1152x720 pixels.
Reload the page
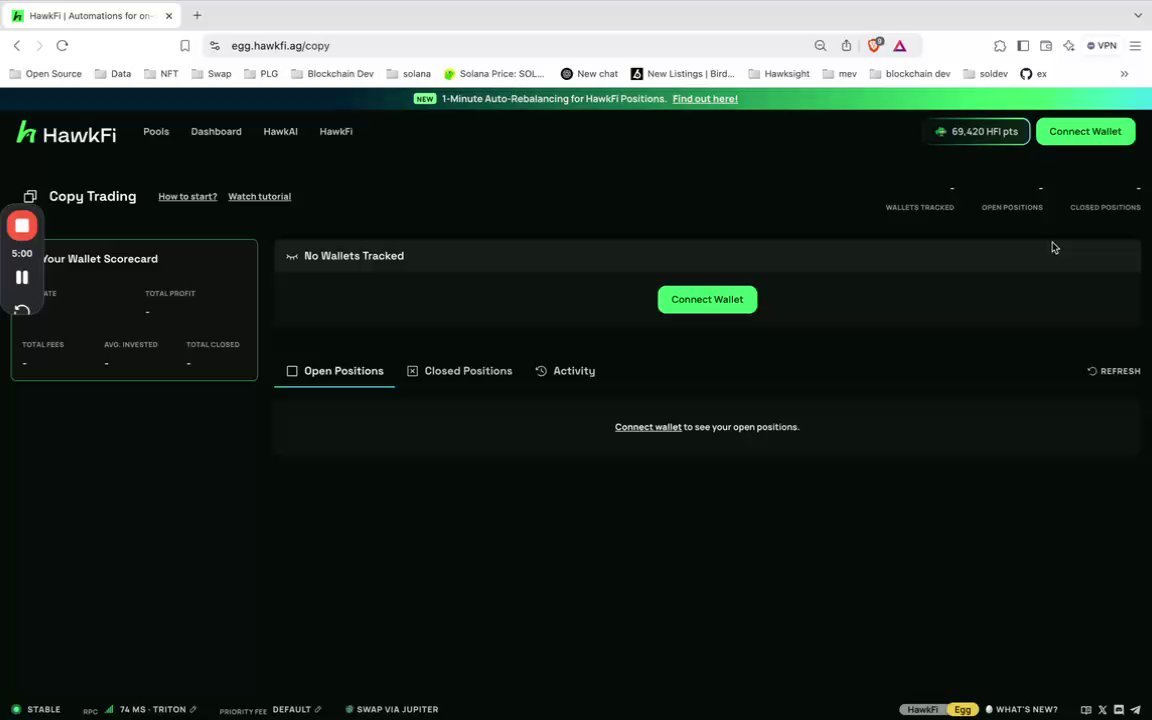(62, 46)
